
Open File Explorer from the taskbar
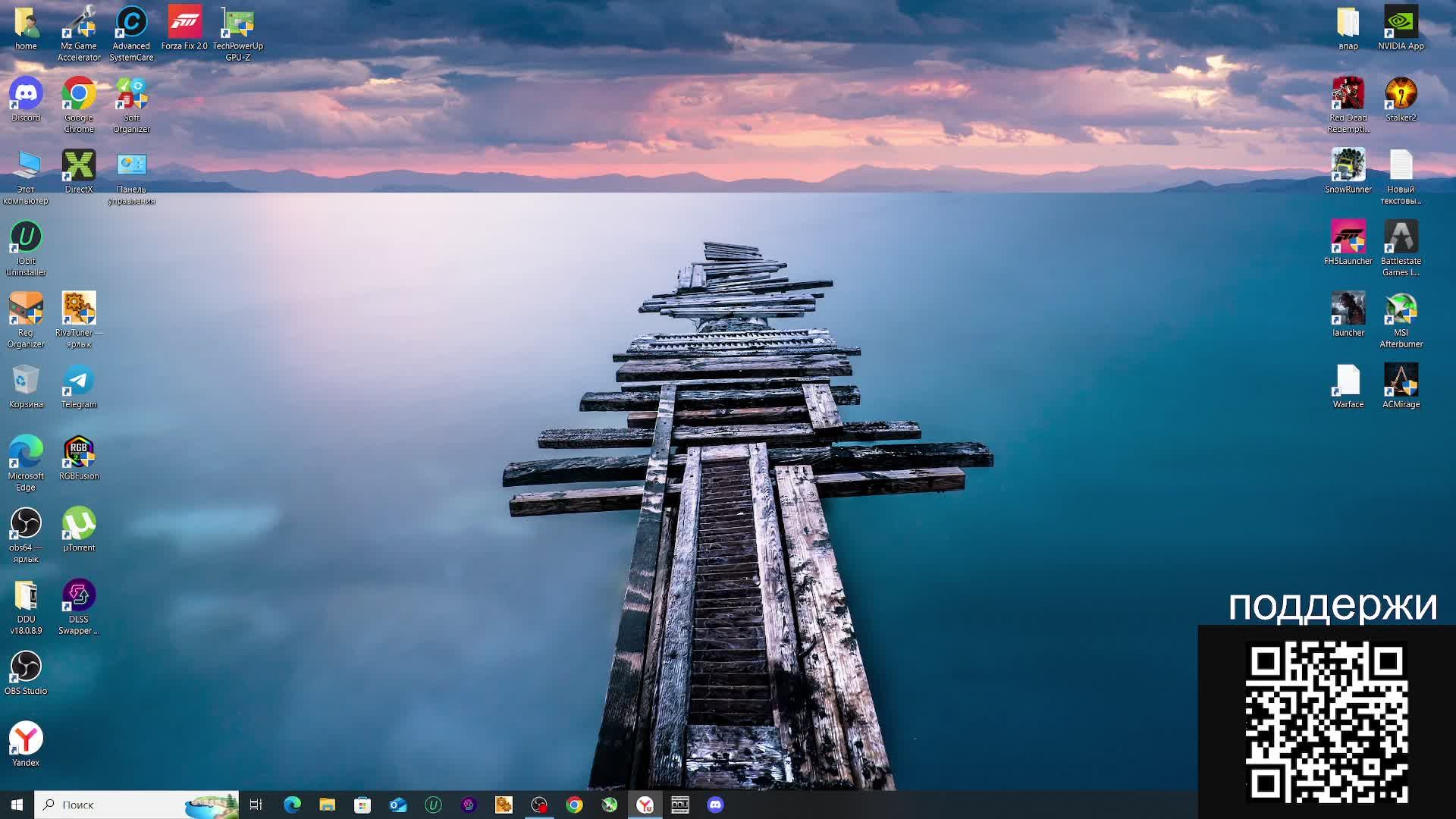point(327,805)
